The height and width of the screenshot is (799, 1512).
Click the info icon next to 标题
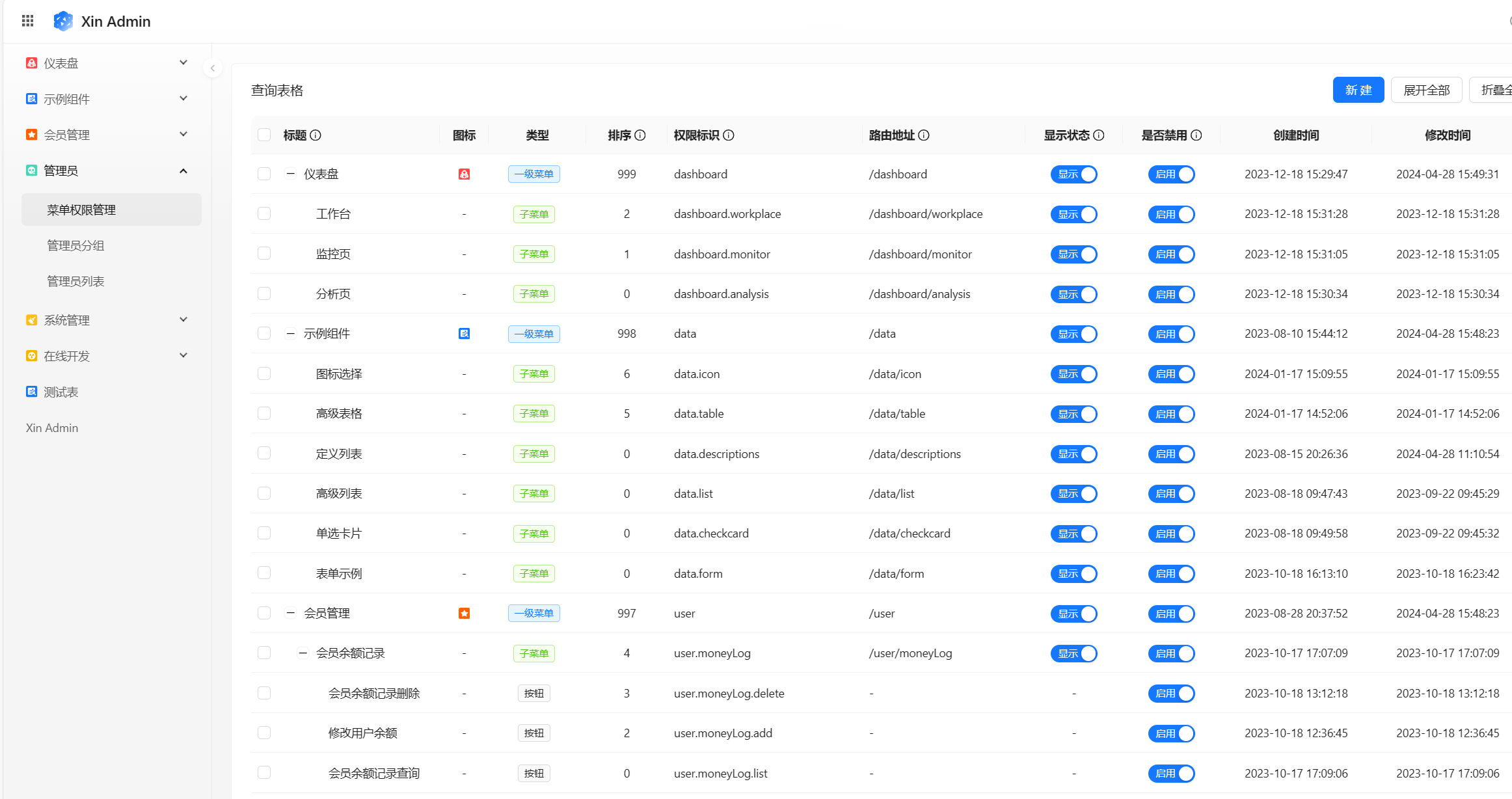point(316,135)
